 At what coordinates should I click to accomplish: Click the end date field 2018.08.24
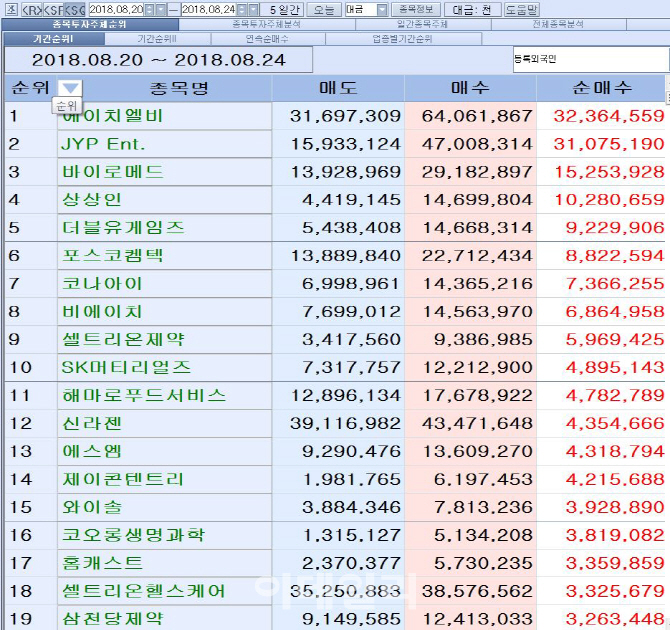pos(209,9)
